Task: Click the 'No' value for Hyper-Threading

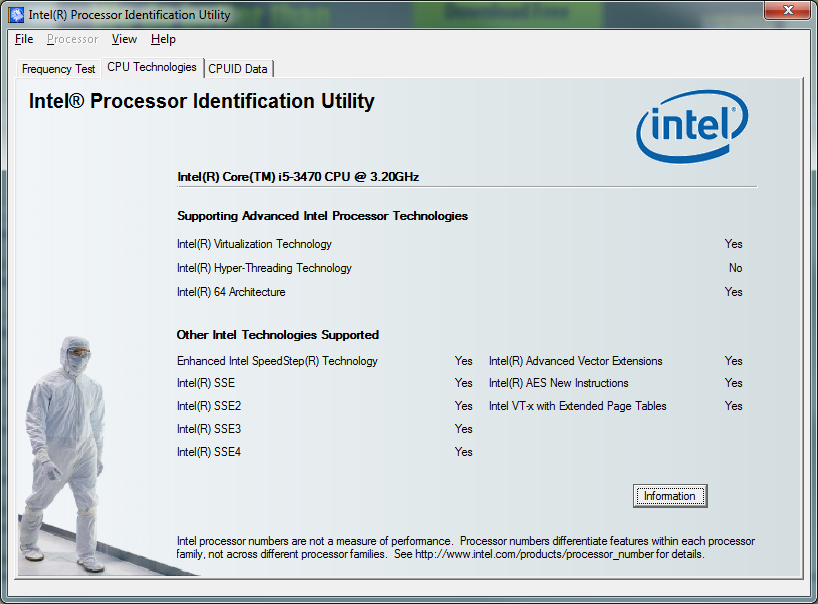Action: click(x=736, y=268)
